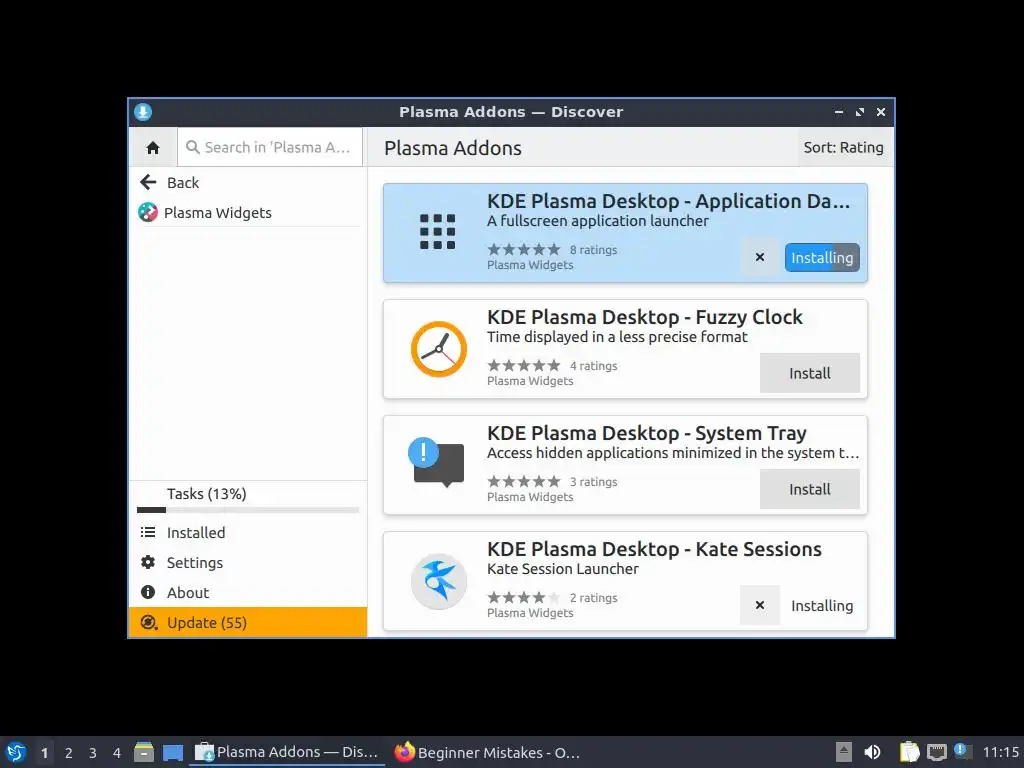1024x768 pixels.
Task: Go to Discover home via house icon
Action: pos(153,148)
